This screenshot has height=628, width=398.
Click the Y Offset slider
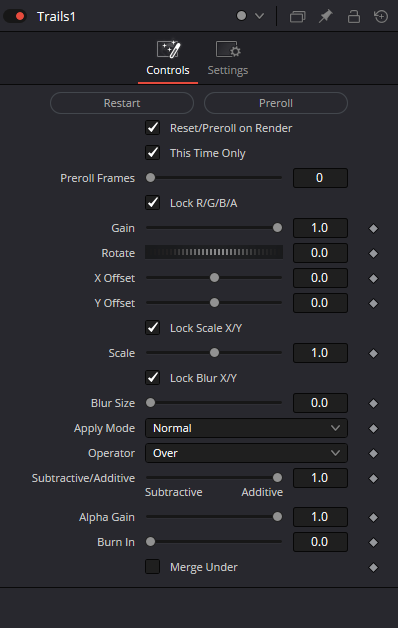coord(214,302)
